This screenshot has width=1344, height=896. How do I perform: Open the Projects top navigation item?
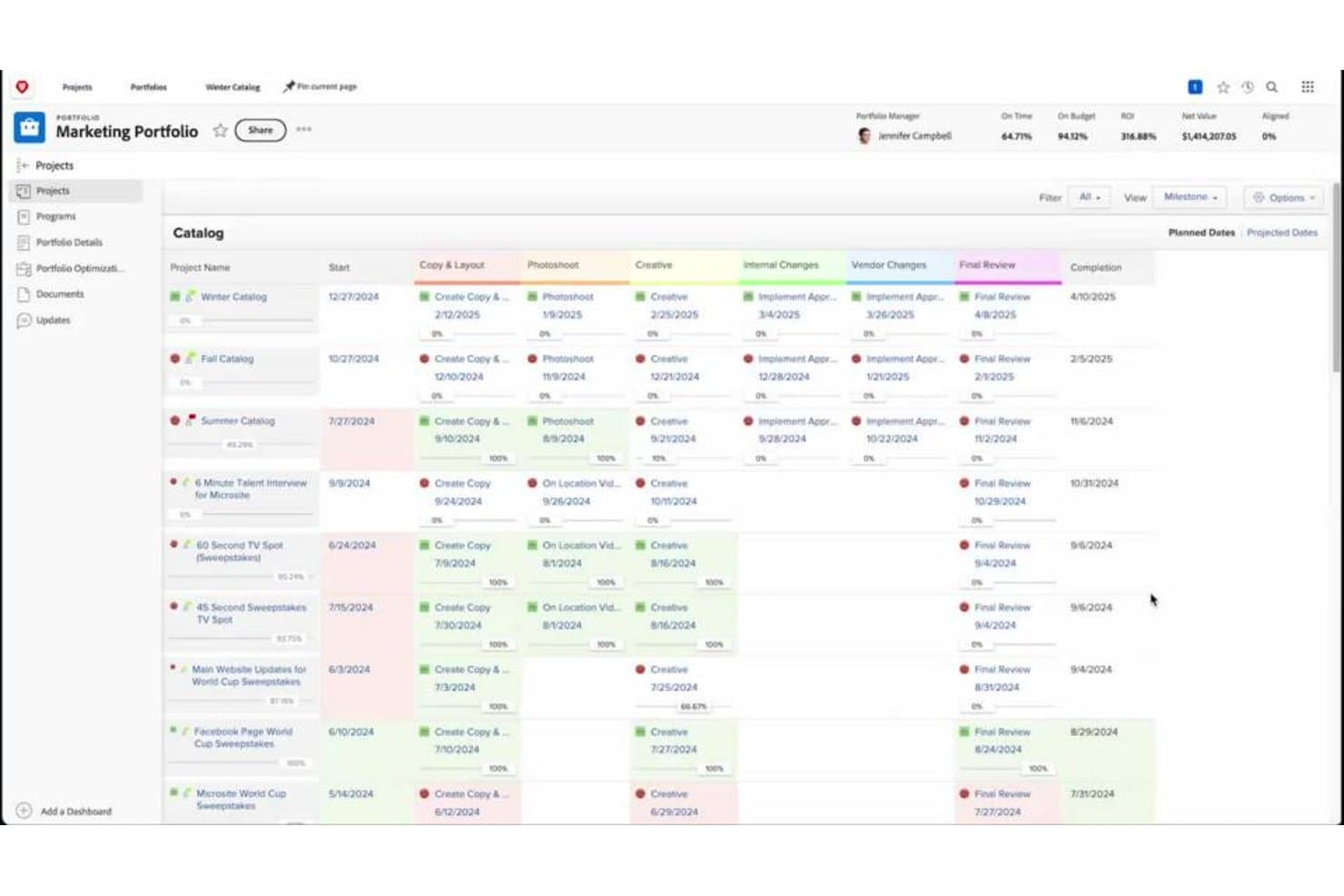pyautogui.click(x=77, y=87)
